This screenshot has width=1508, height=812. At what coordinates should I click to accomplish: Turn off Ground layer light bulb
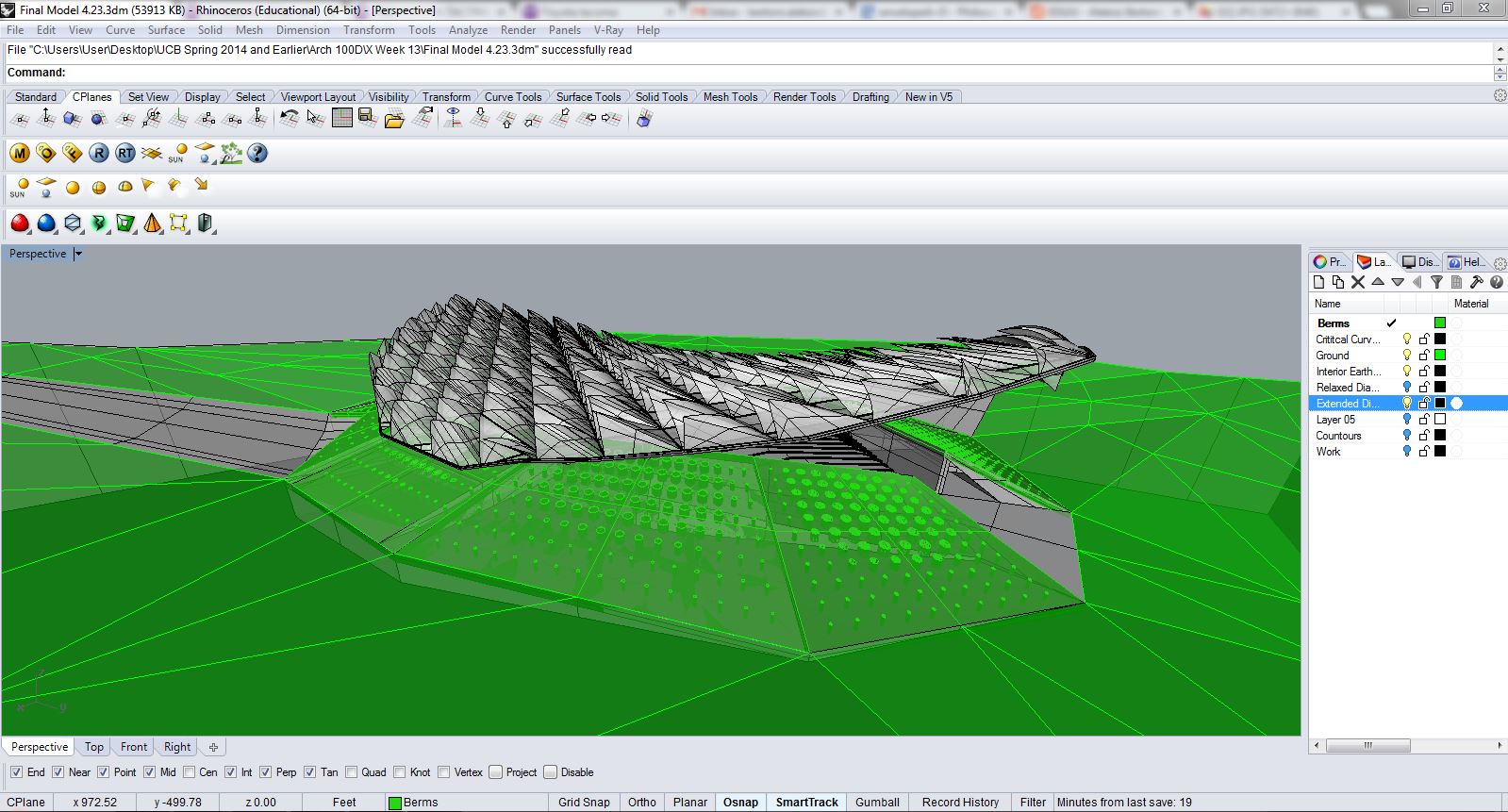(1407, 356)
